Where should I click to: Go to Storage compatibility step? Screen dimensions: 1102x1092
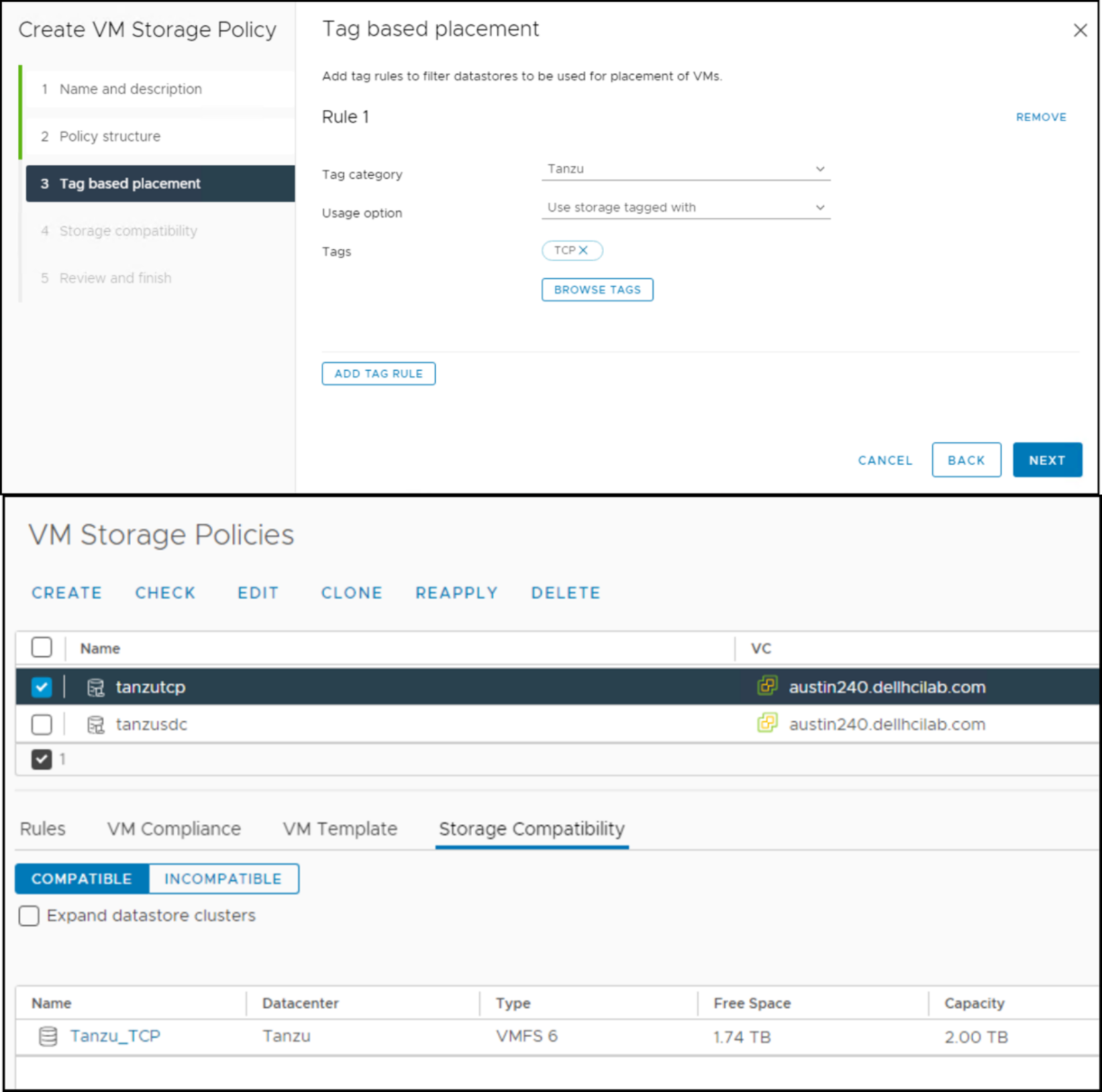(160, 230)
